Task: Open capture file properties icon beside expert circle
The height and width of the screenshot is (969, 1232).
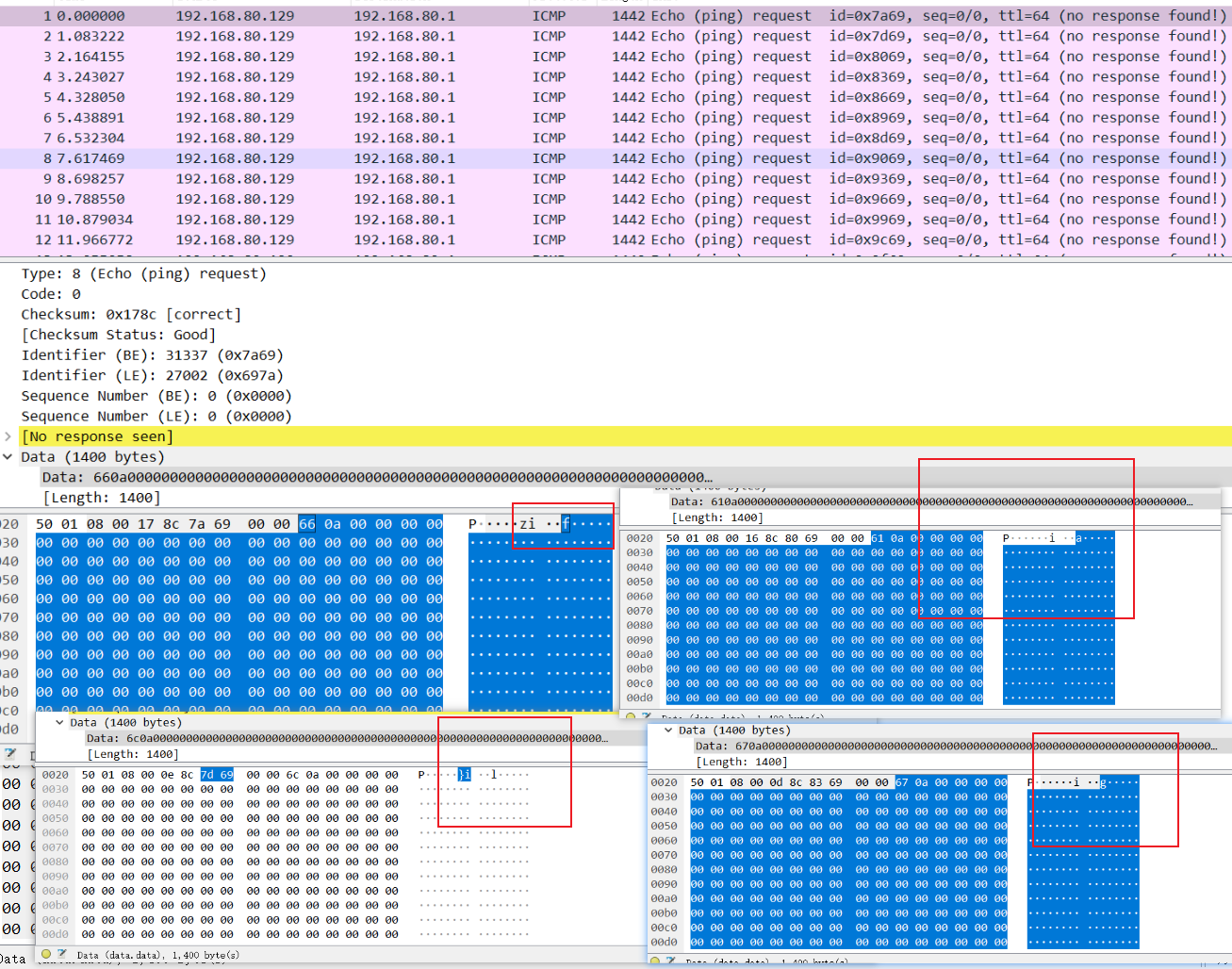Action: (62, 954)
